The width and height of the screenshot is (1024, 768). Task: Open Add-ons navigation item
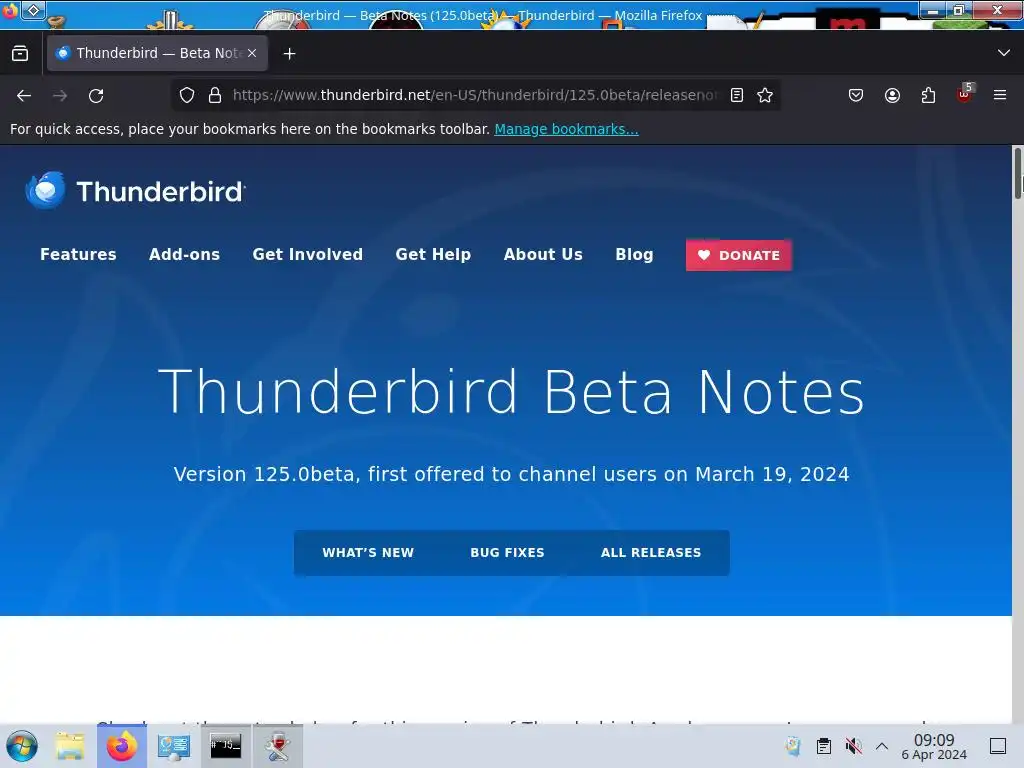pos(185,255)
